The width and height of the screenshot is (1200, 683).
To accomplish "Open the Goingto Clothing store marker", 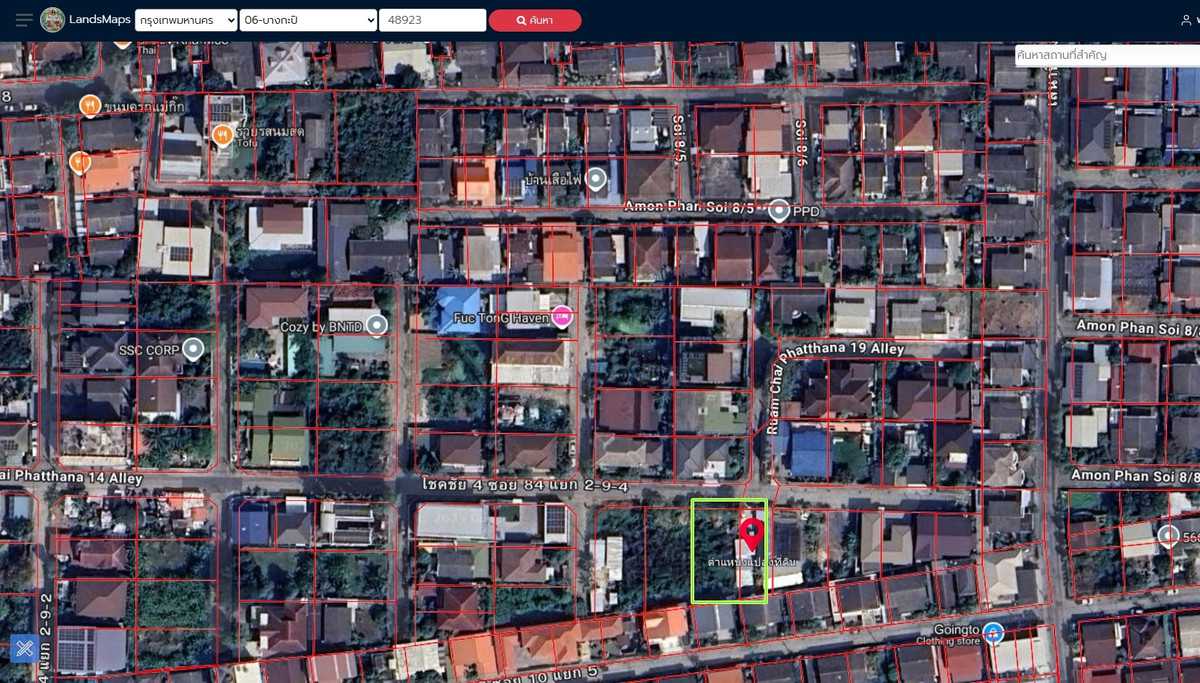I will click(x=992, y=632).
